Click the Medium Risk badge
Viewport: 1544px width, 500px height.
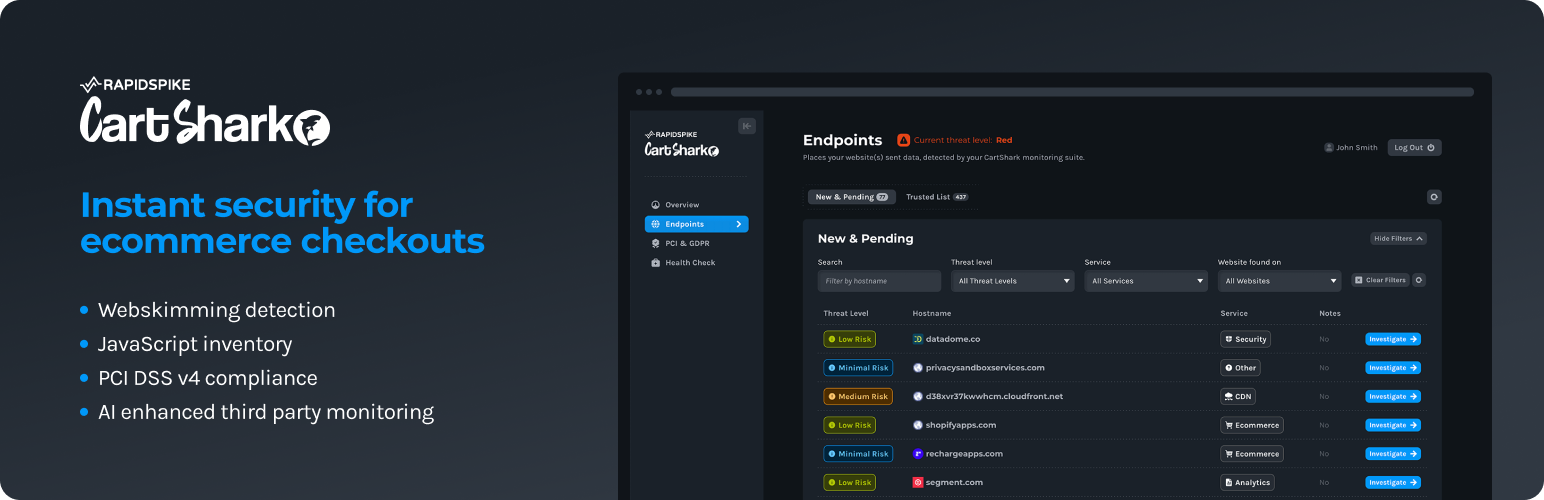point(858,396)
